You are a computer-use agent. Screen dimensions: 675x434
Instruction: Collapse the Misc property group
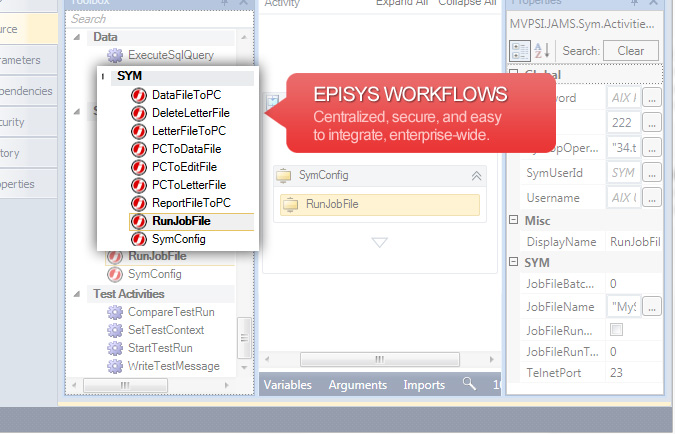click(513, 220)
